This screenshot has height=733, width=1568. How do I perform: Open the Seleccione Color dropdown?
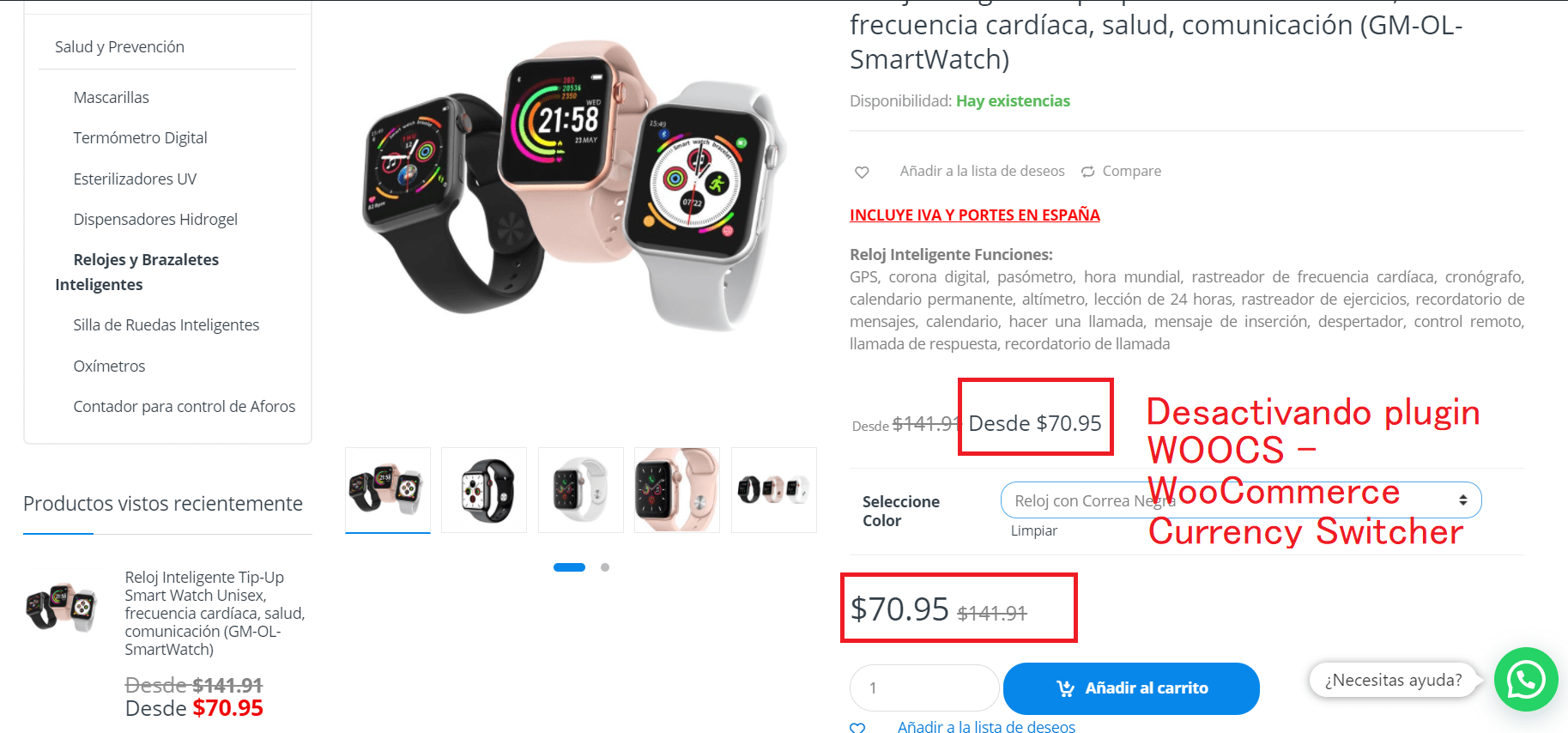(1241, 500)
